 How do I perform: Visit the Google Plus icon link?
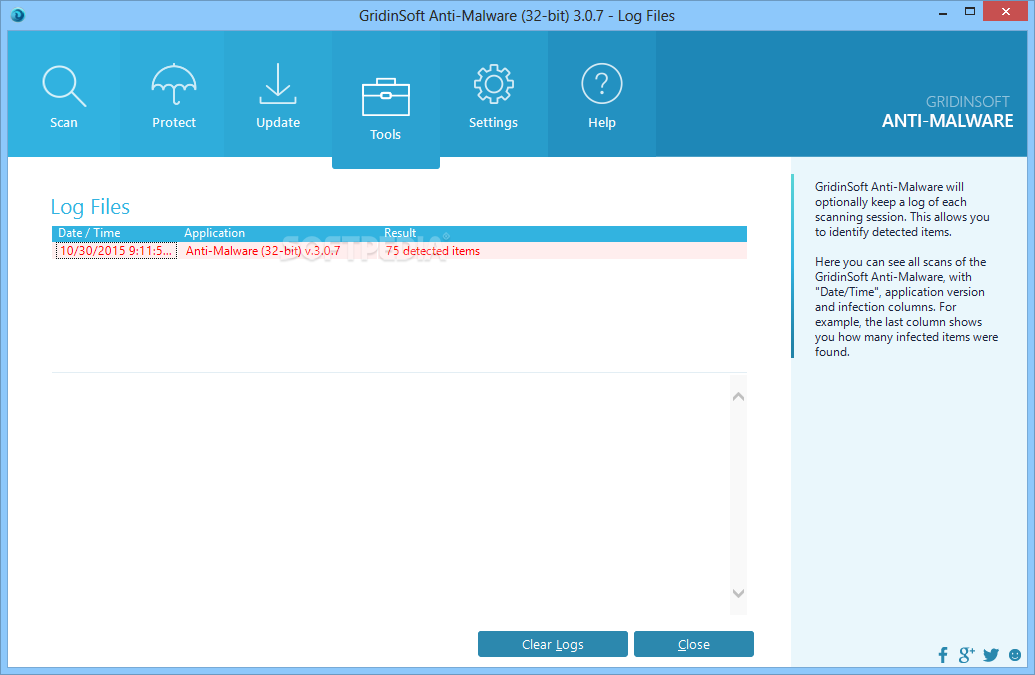click(966, 655)
